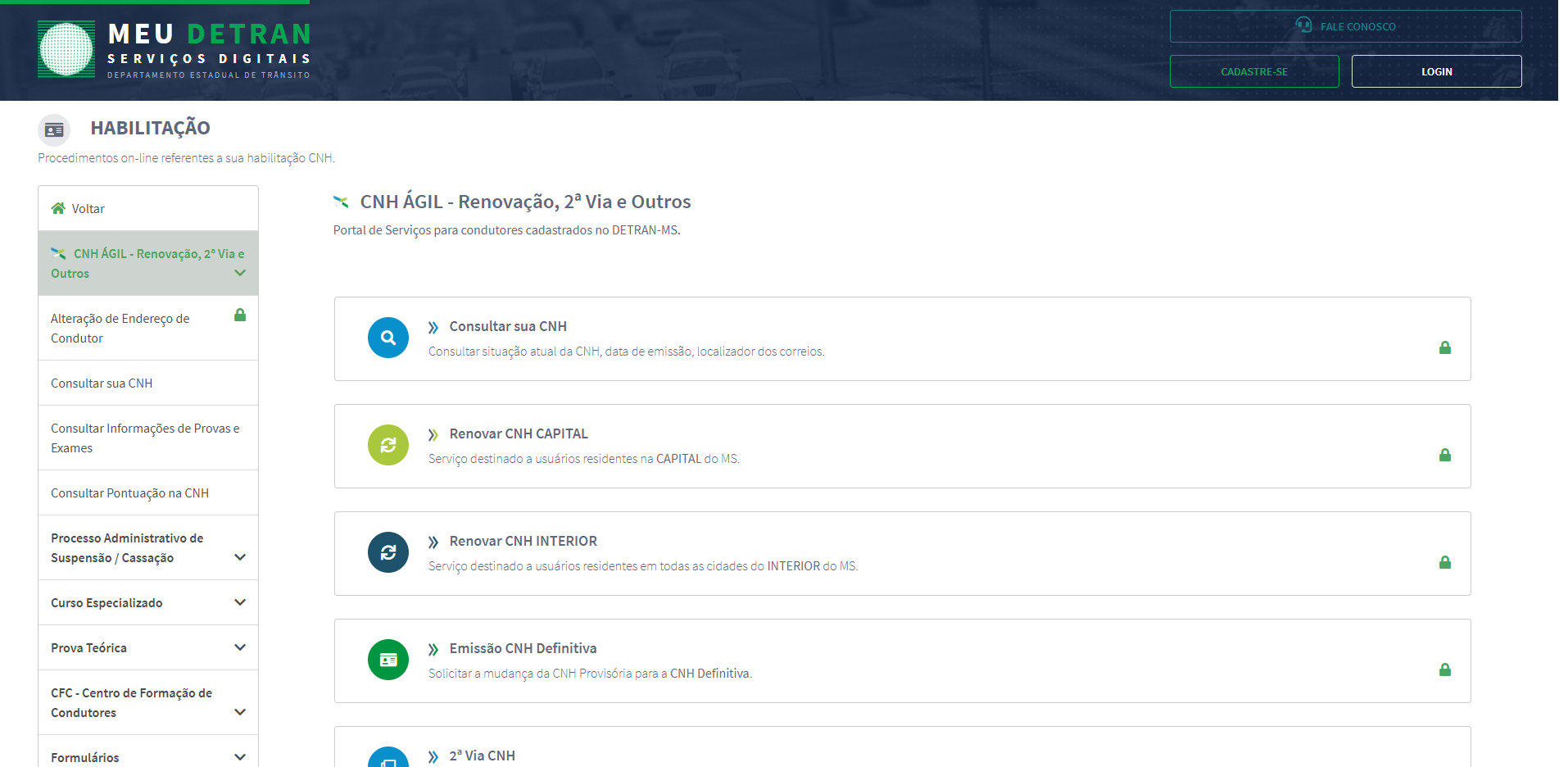
Task: Click double-arrow icon before 2ª Via CNH
Action: pyautogui.click(x=433, y=757)
